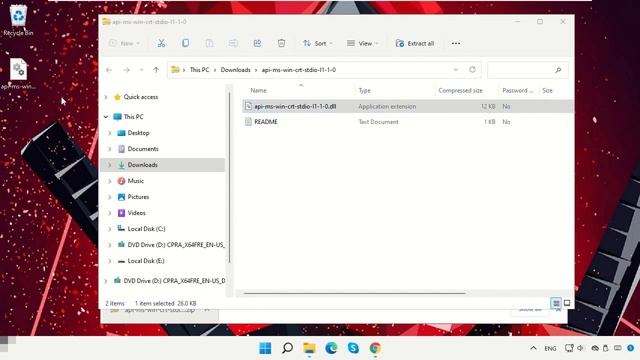This screenshot has height=360, width=640.
Task: Expand Desktop tree node chevron
Action: 110,133
